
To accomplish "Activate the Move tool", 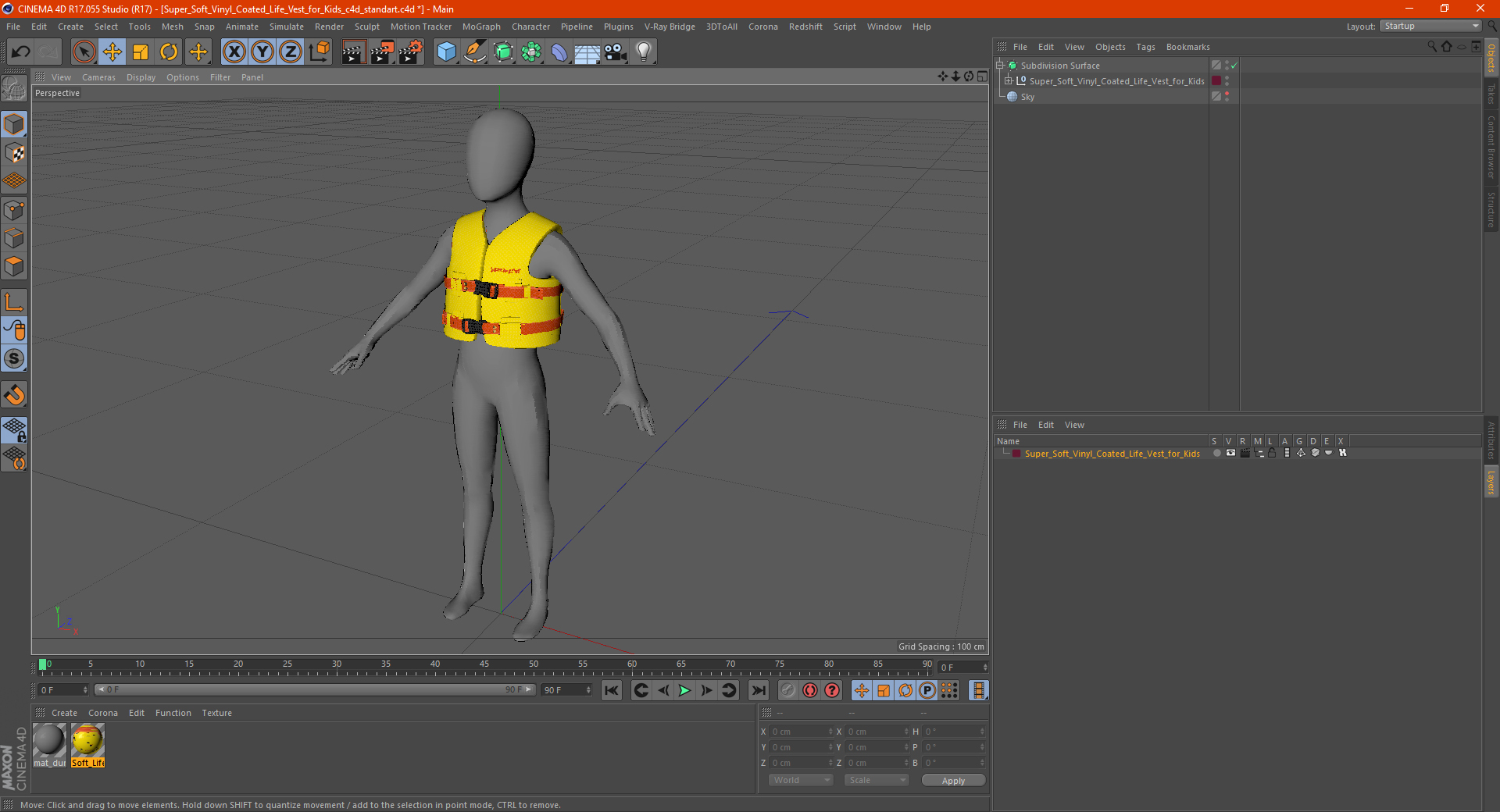I will coord(112,52).
